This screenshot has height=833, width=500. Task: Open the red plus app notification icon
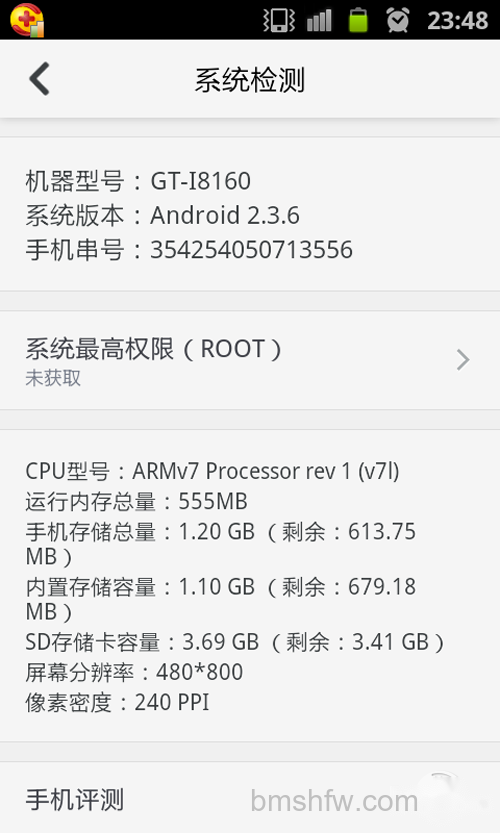pyautogui.click(x=27, y=20)
